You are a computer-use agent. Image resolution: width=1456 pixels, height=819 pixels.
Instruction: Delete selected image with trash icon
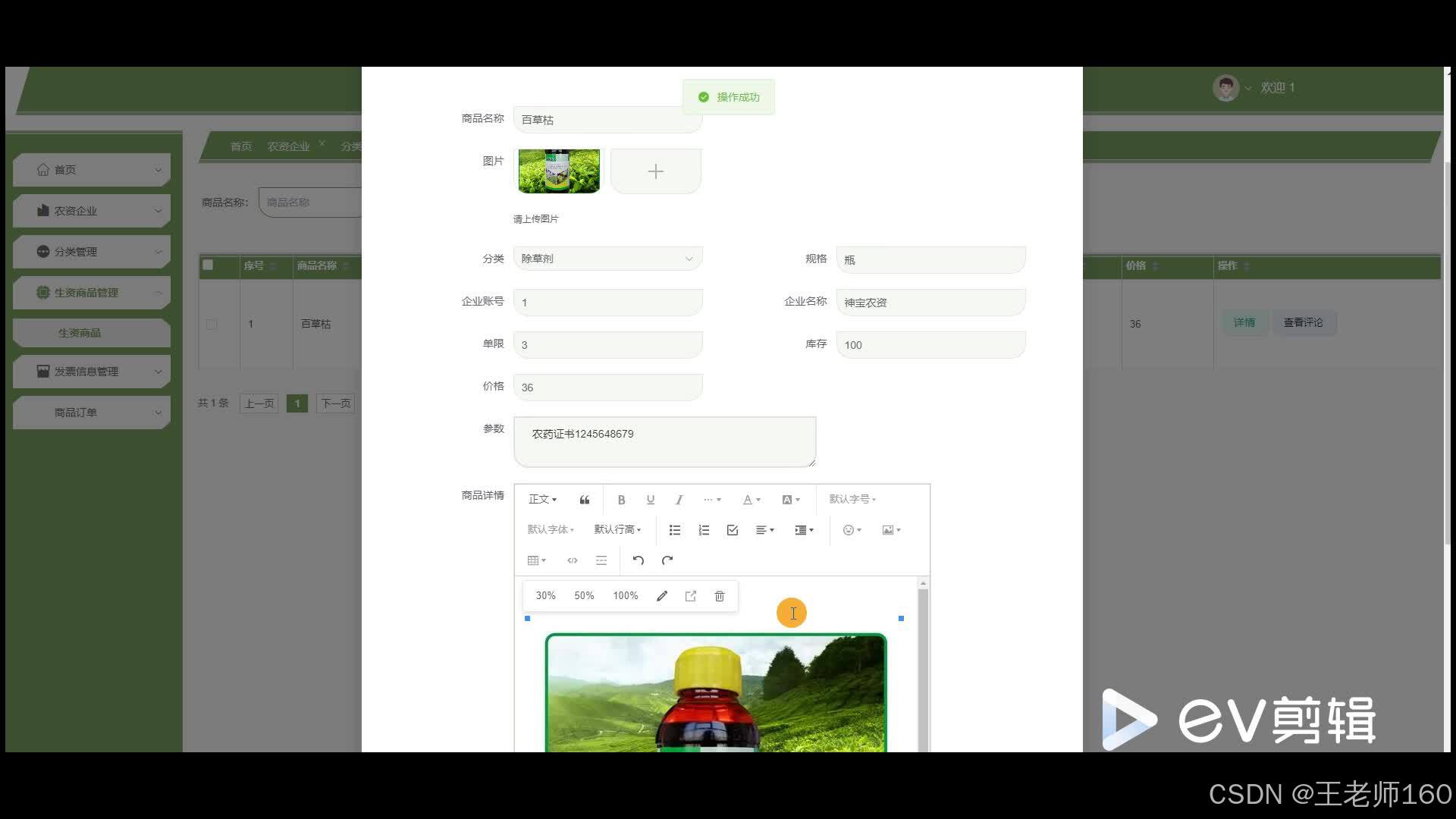click(x=720, y=596)
